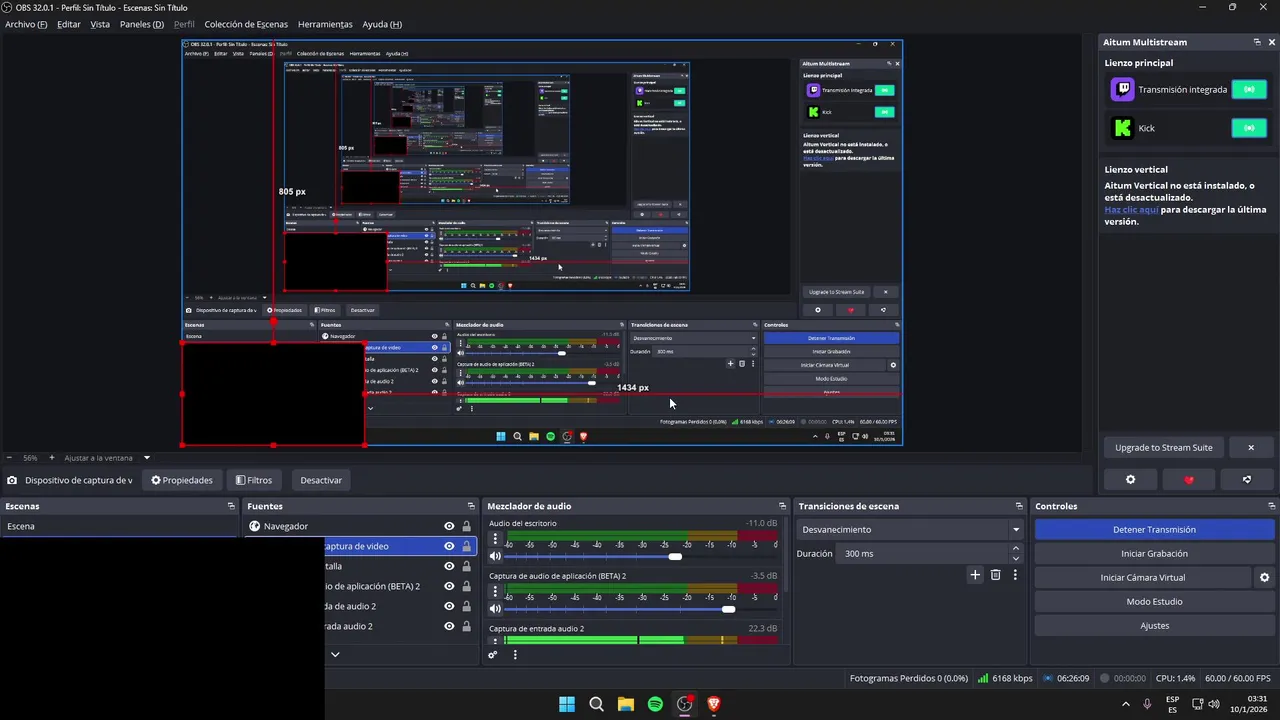This screenshot has height=720, width=1280.
Task: Toggle Kick stream output
Action: pyautogui.click(x=1249, y=128)
